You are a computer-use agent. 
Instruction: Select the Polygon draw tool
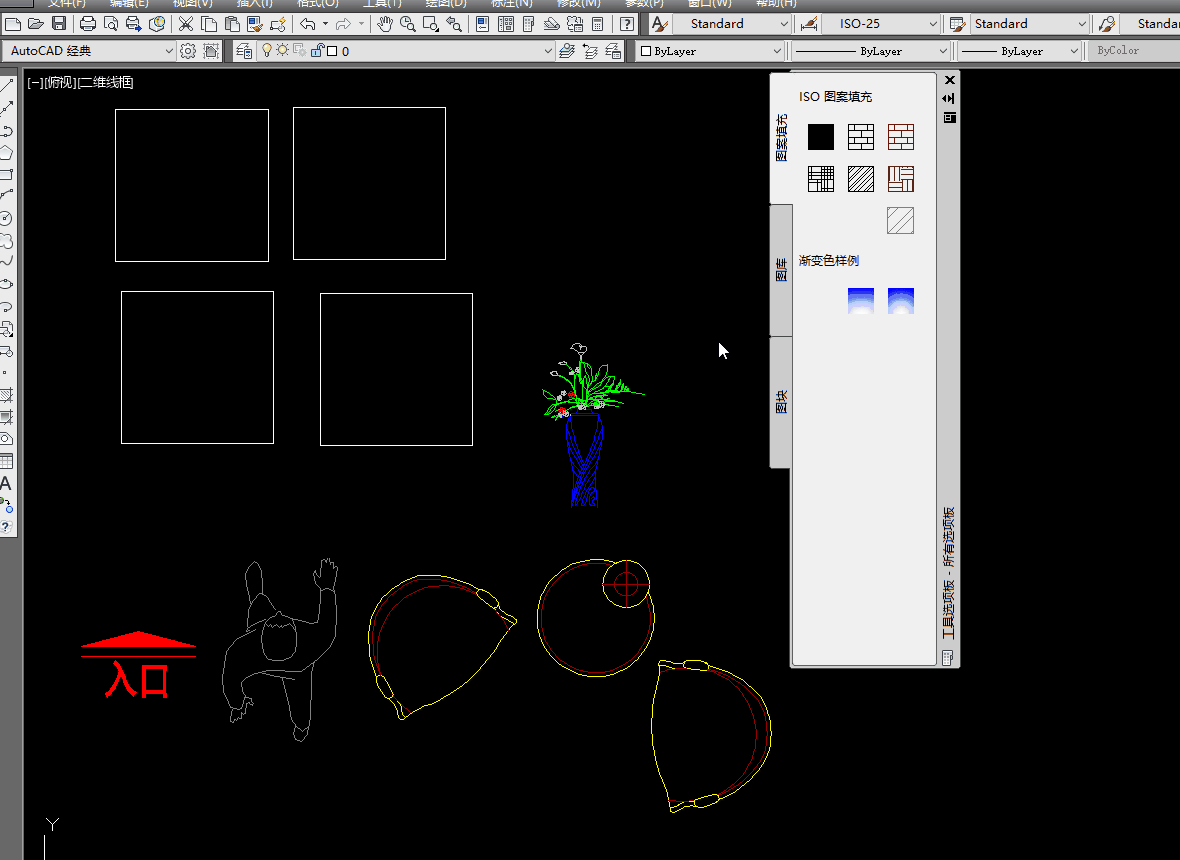pyautogui.click(x=6, y=153)
